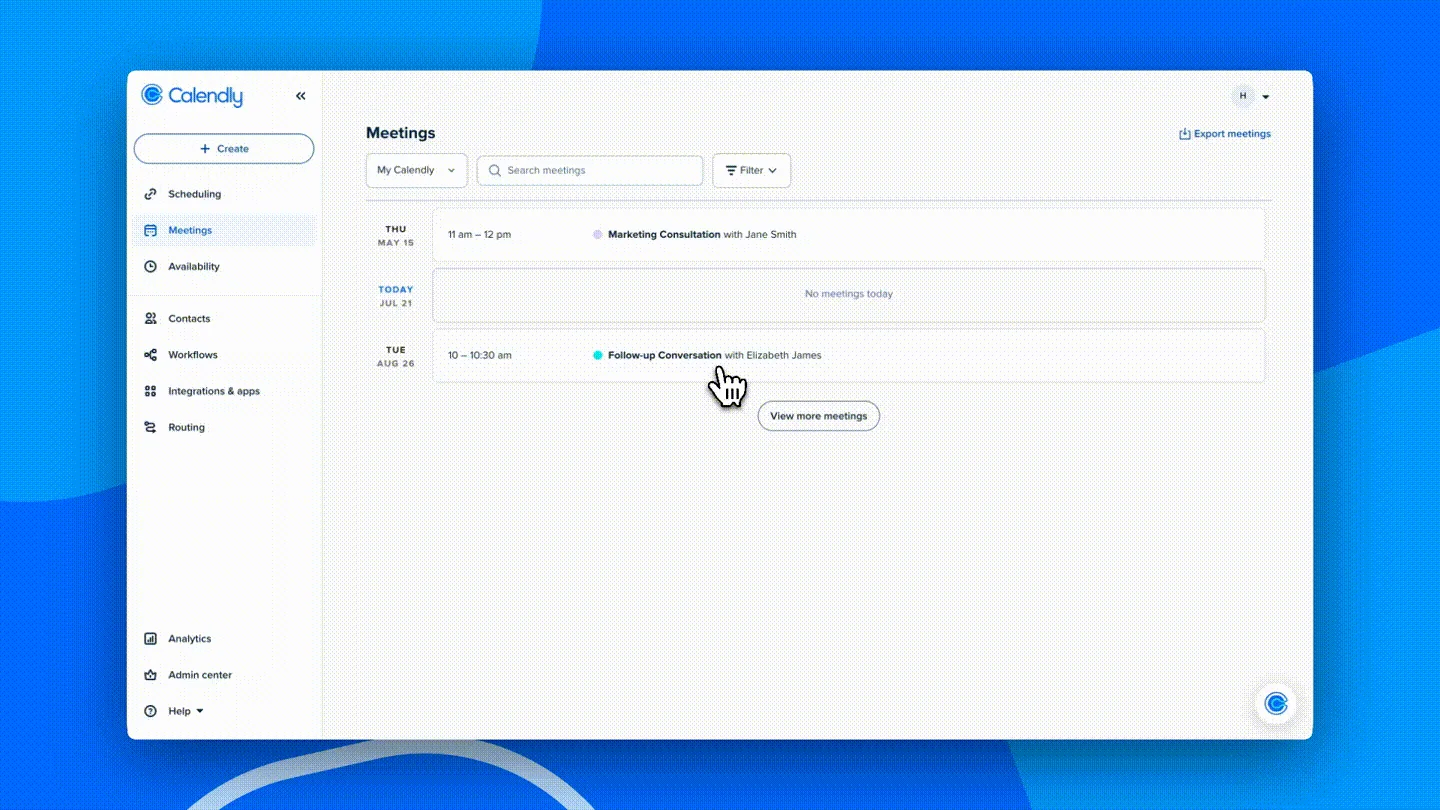
Task: Open Calendly chat widget in corner
Action: click(x=1276, y=704)
